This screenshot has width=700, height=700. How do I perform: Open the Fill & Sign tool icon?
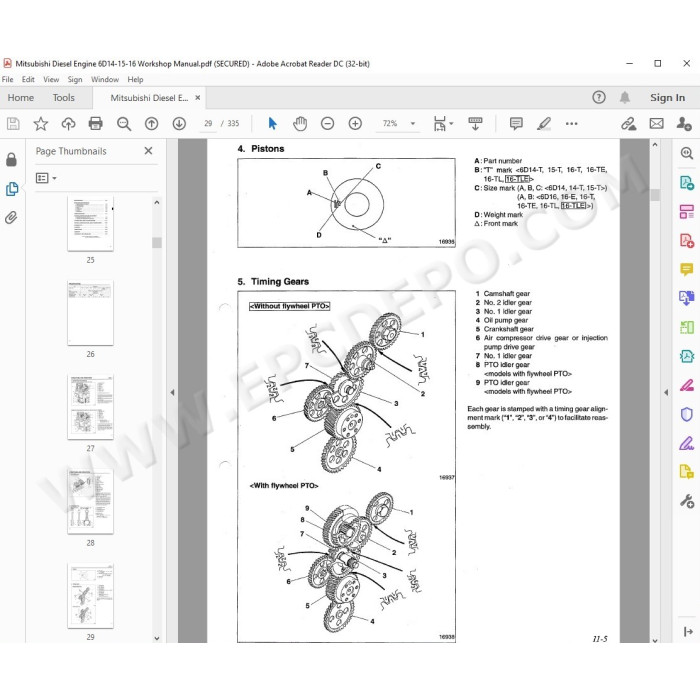point(687,443)
